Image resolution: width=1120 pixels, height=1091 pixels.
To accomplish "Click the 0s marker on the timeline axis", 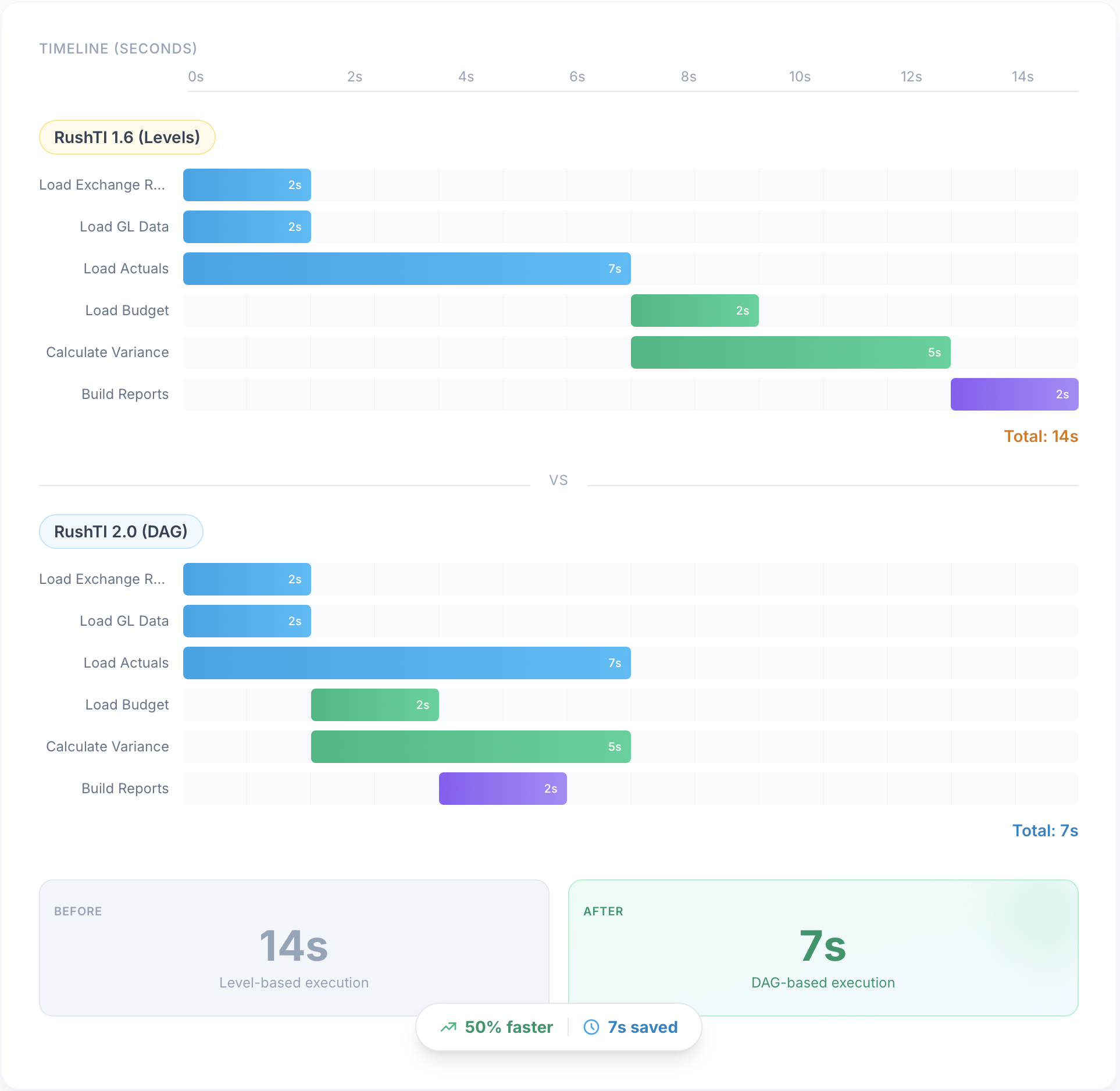I will (x=195, y=76).
